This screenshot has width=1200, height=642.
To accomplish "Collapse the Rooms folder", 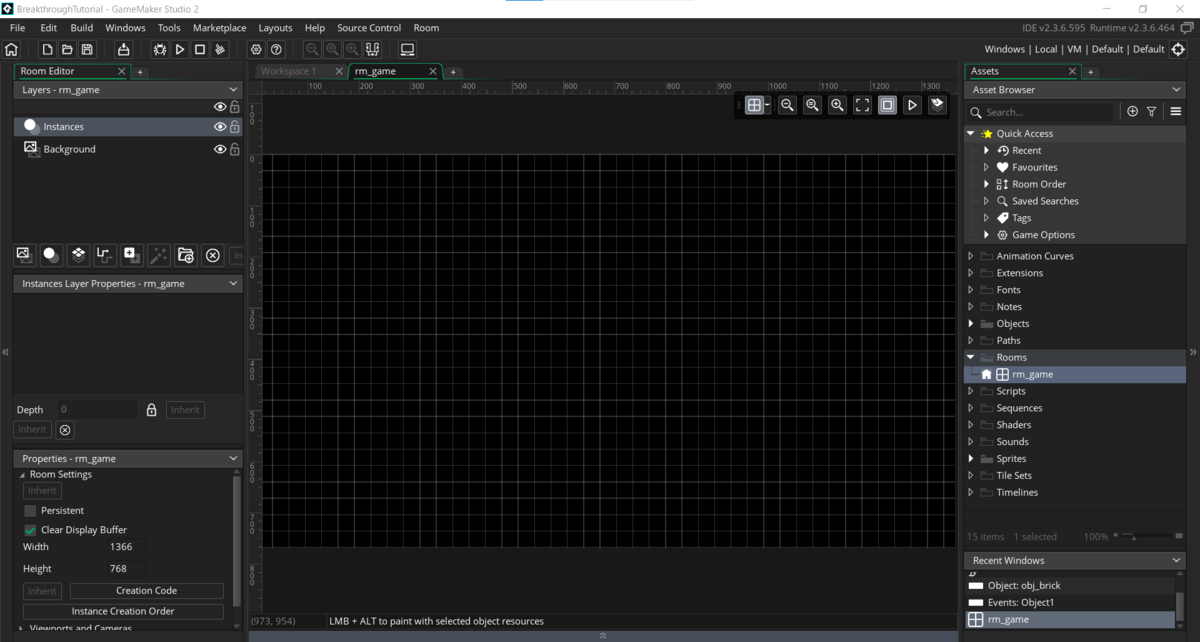I will 969,356.
